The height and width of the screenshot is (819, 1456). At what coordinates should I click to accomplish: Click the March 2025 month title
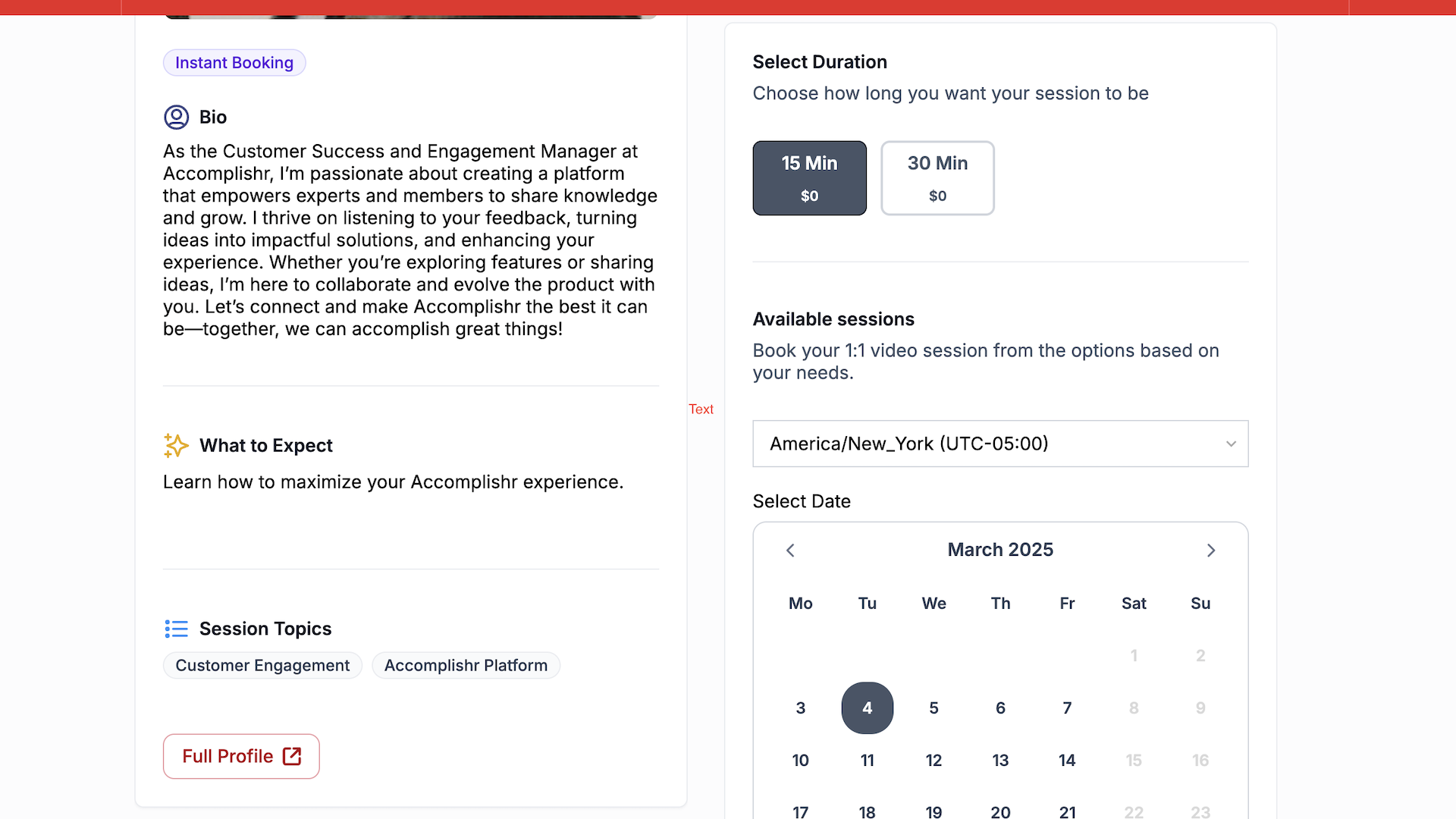1000,550
